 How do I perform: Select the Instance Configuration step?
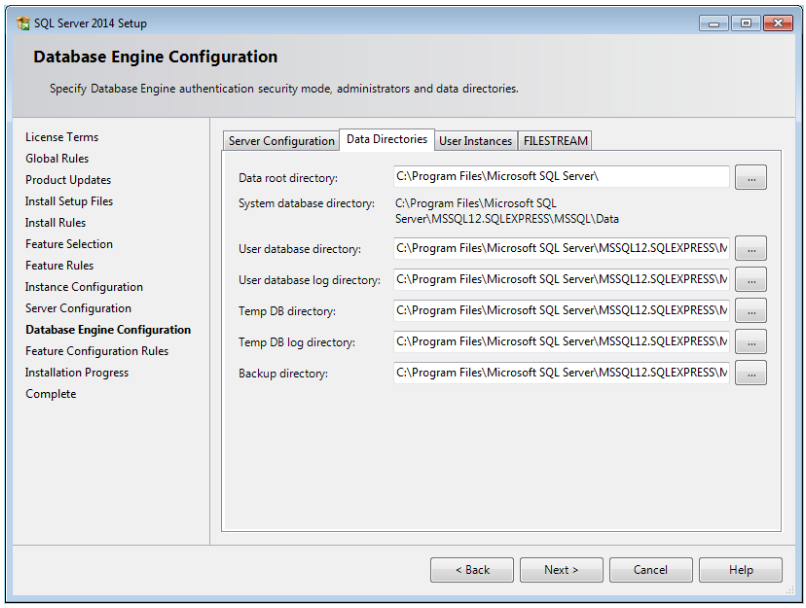(83, 286)
